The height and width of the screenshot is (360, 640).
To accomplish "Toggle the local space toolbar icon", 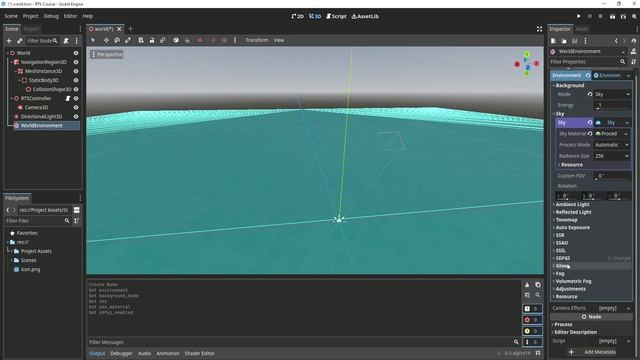I will click(x=176, y=40).
